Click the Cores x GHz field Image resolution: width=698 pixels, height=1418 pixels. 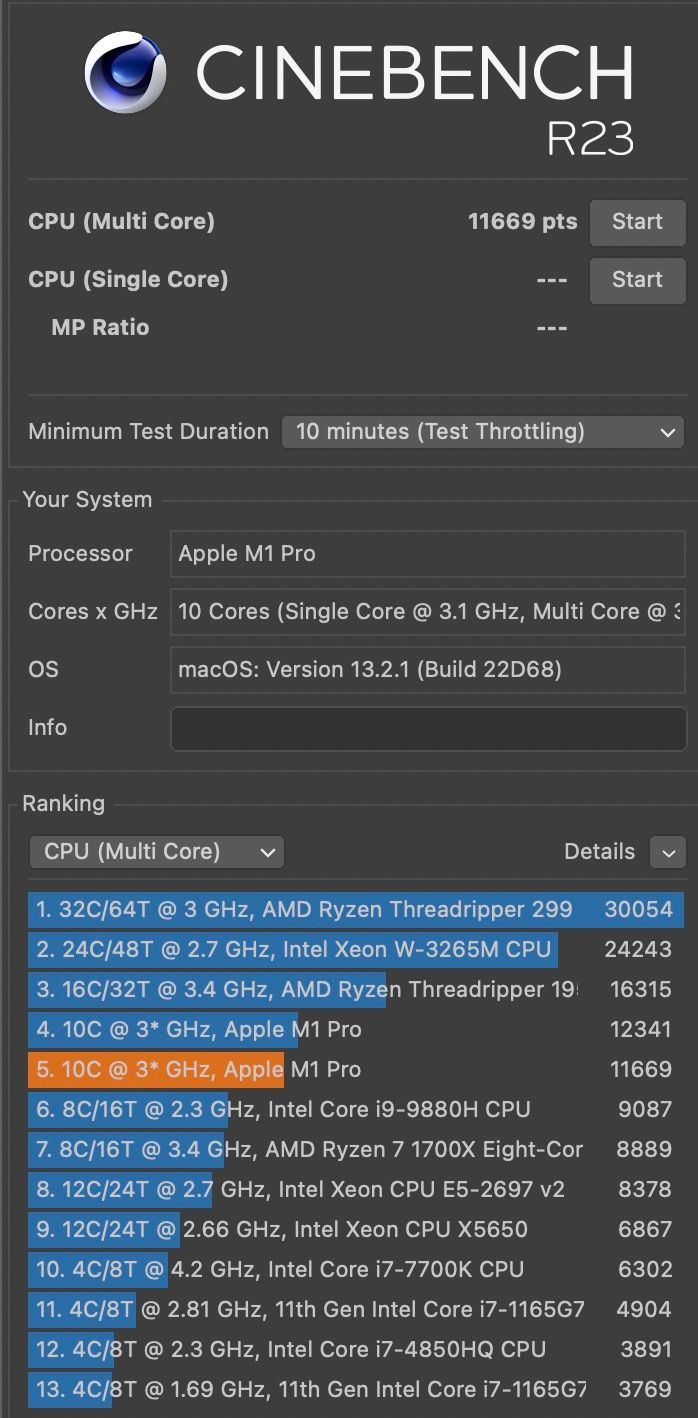coord(428,611)
